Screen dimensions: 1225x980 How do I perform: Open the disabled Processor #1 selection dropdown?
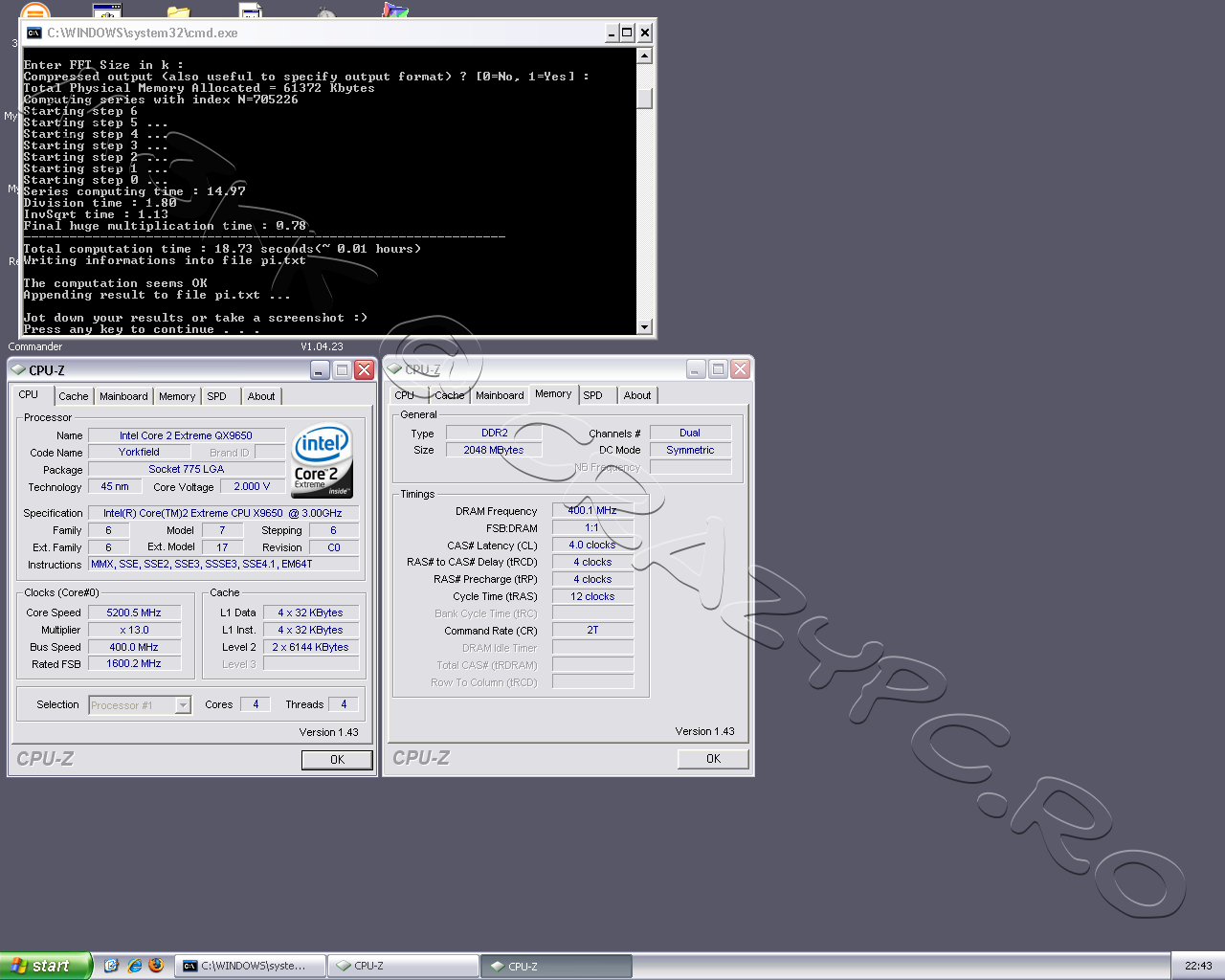[x=183, y=705]
